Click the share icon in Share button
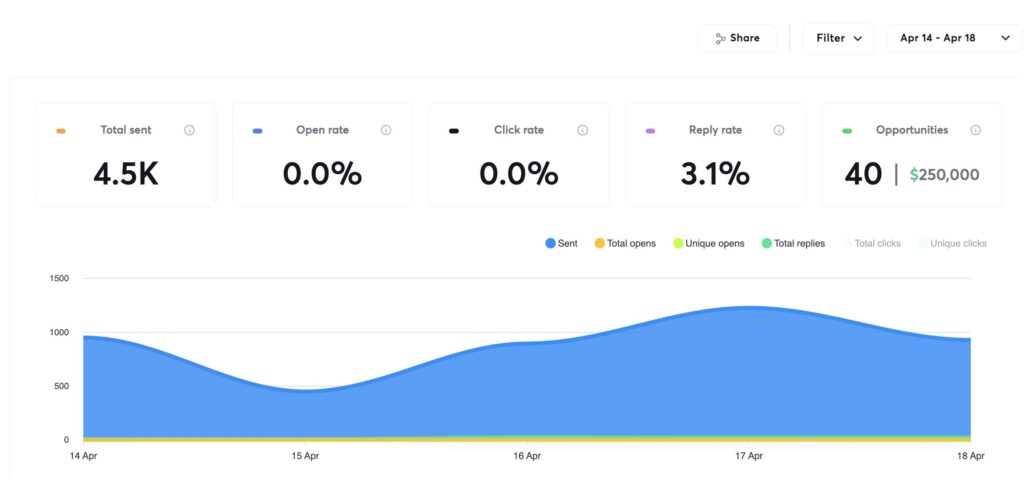 tap(720, 39)
